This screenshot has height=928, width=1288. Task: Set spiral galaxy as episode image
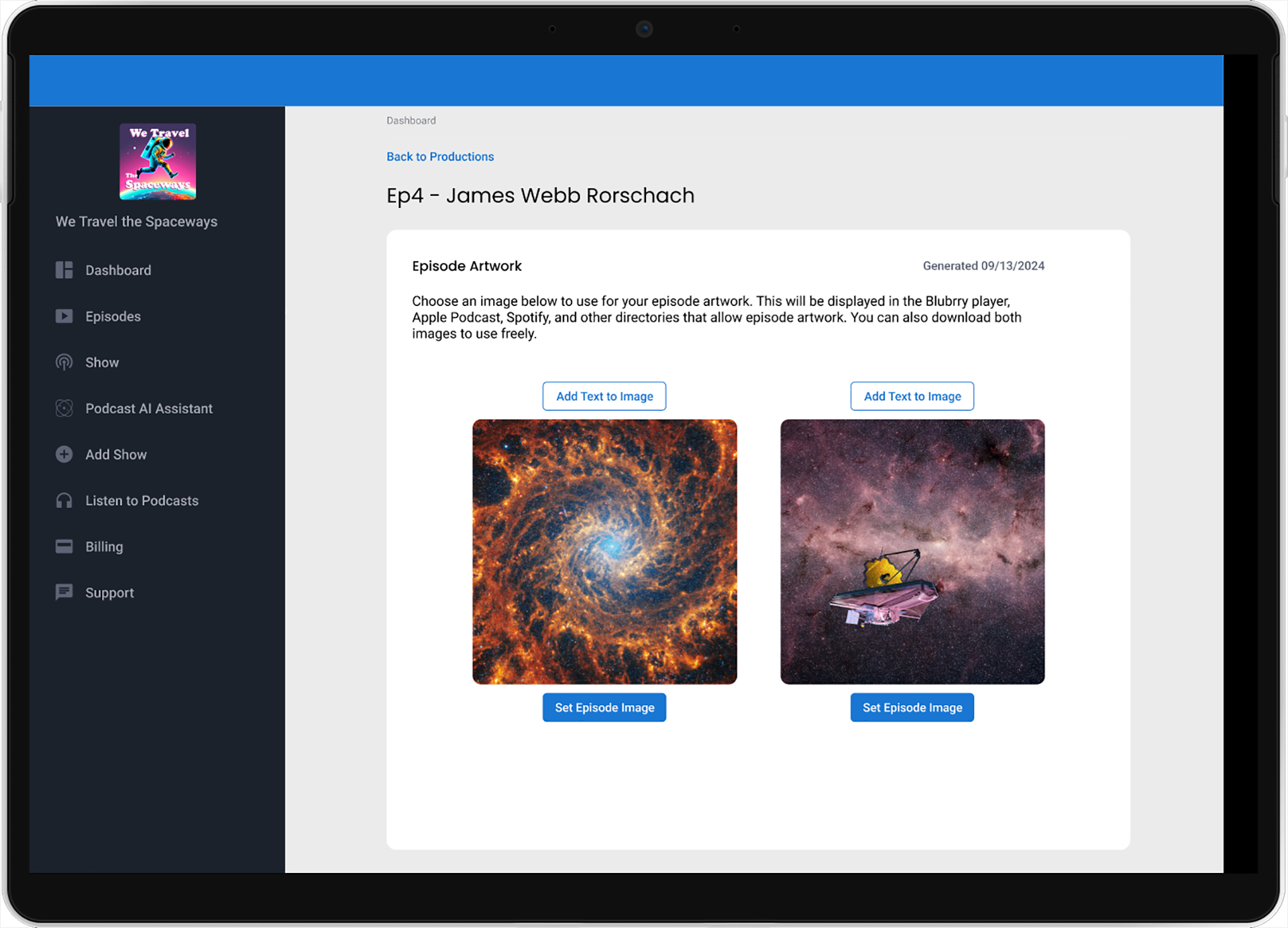[604, 707]
